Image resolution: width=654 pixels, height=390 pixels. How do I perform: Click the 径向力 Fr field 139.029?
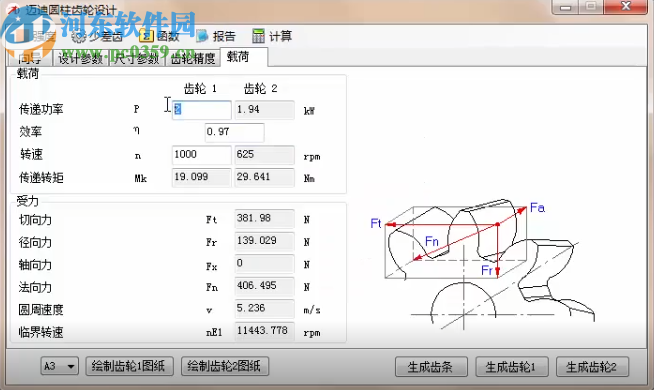(x=264, y=241)
